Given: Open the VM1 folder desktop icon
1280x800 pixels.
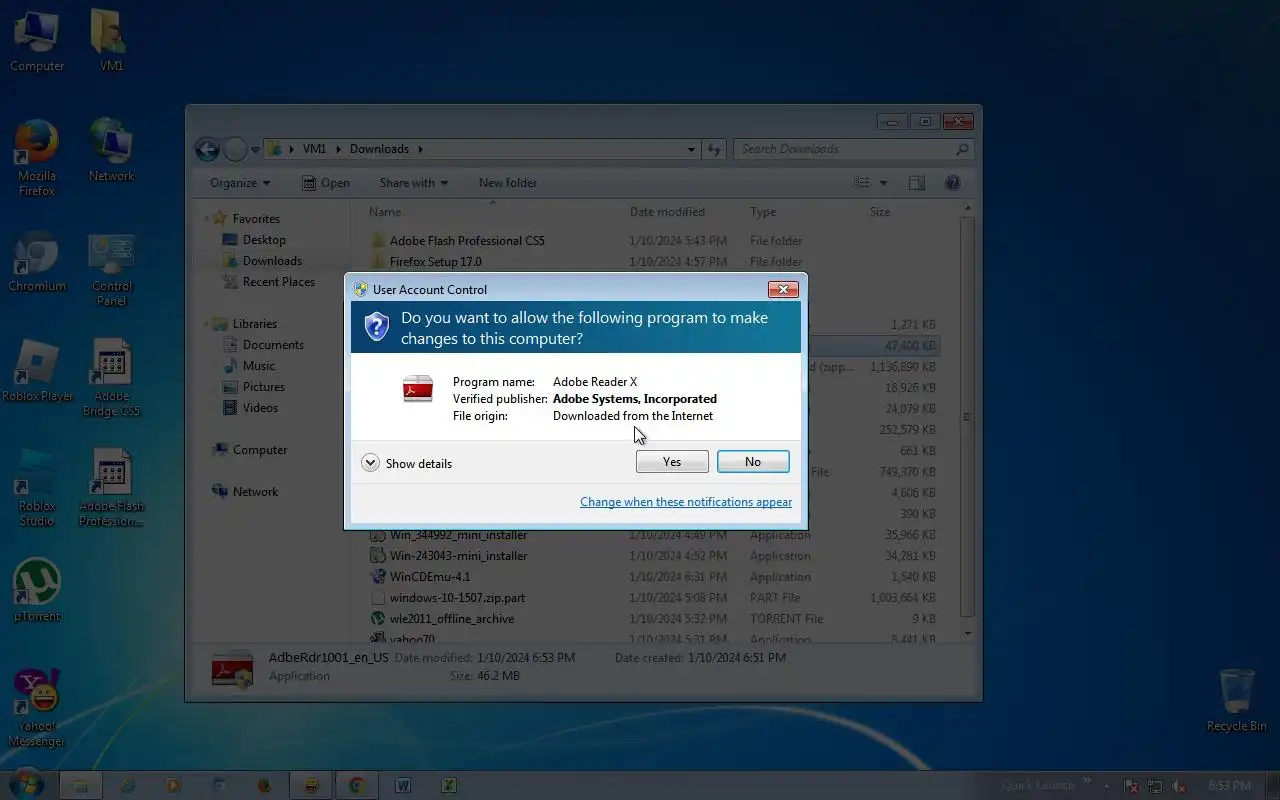Looking at the screenshot, I should tap(111, 42).
